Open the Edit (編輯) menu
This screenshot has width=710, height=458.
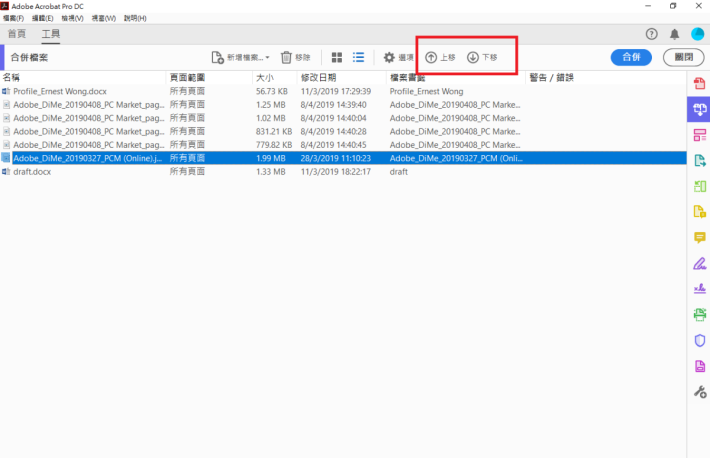click(x=43, y=18)
